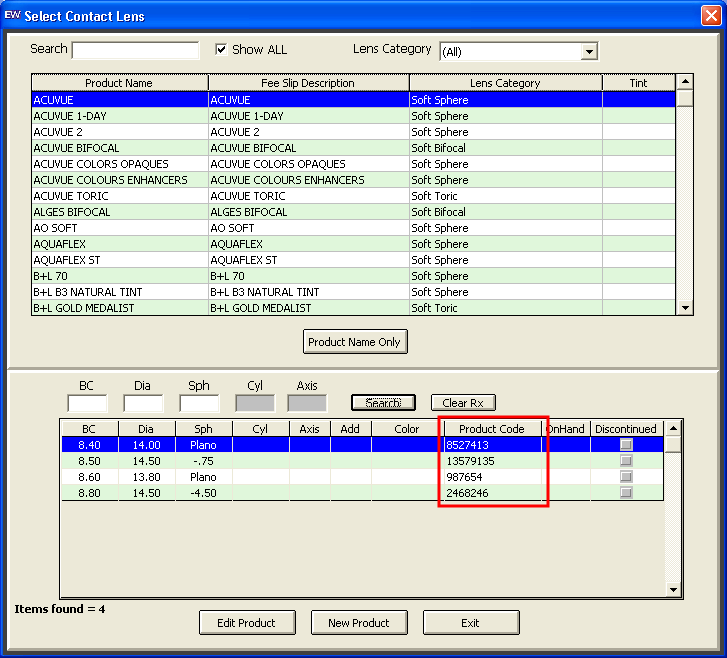Click the Sph filter input field

(x=199, y=403)
